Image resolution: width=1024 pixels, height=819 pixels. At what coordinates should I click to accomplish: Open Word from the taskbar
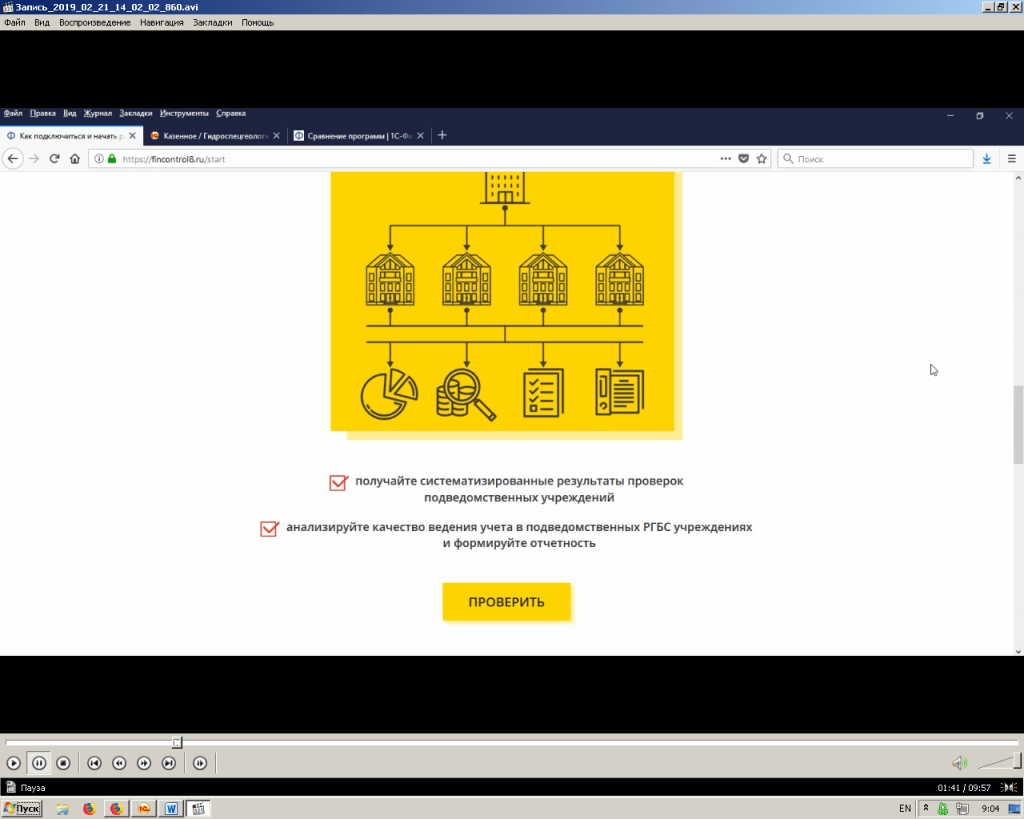(x=171, y=808)
